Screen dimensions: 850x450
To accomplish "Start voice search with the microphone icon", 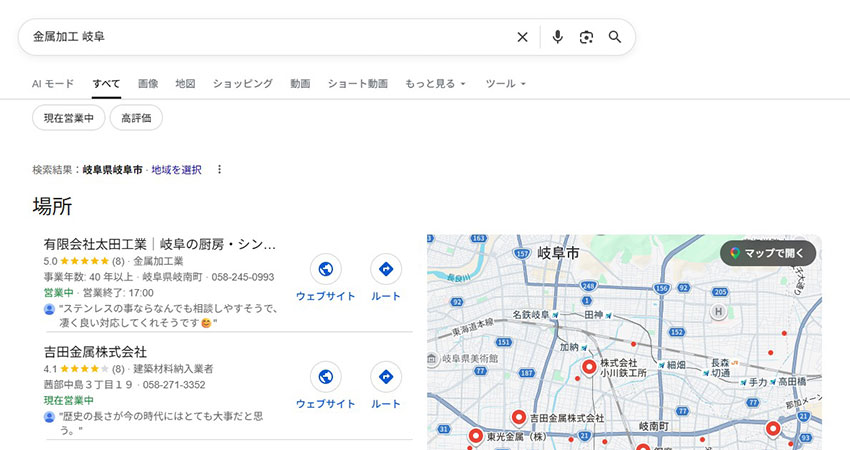I will [x=557, y=37].
